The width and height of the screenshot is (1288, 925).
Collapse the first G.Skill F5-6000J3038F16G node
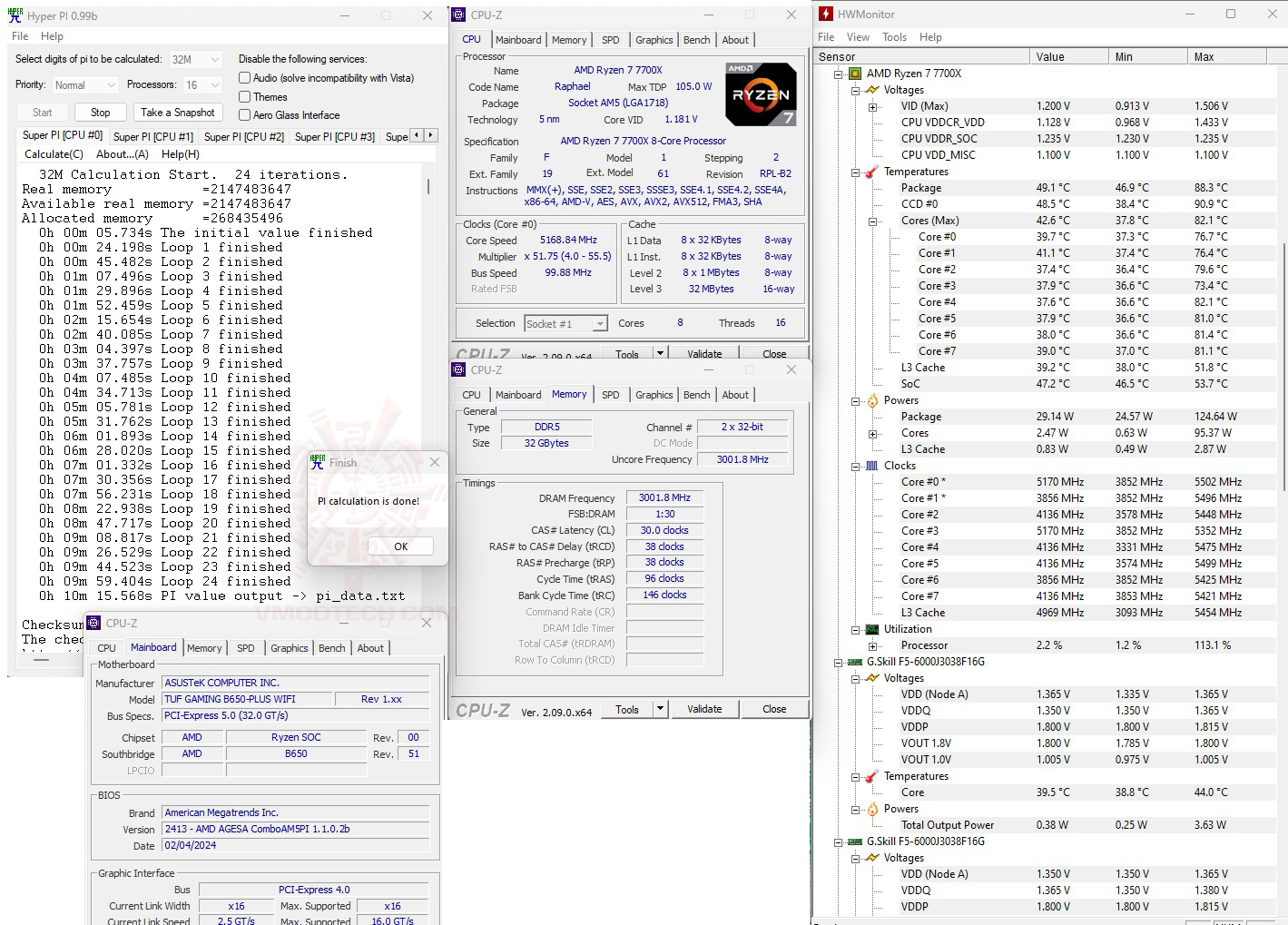(x=839, y=662)
